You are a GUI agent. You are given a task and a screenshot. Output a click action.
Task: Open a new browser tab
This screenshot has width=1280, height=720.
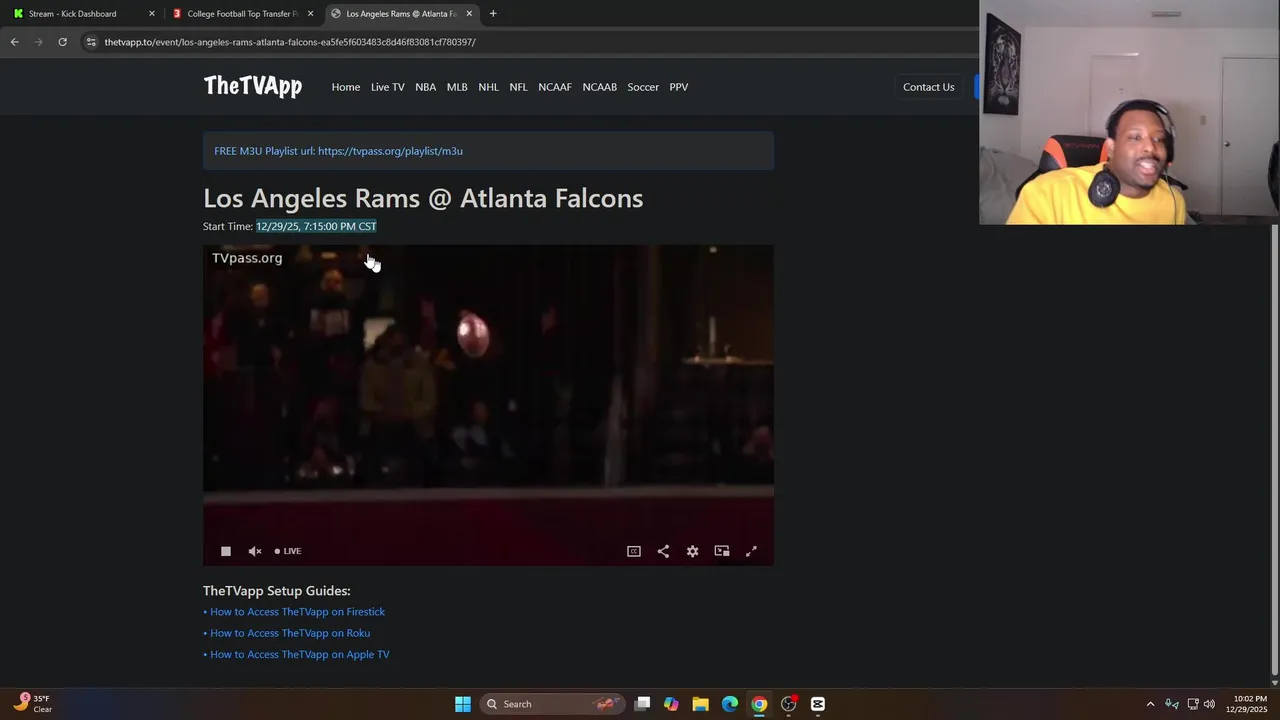pyautogui.click(x=493, y=14)
